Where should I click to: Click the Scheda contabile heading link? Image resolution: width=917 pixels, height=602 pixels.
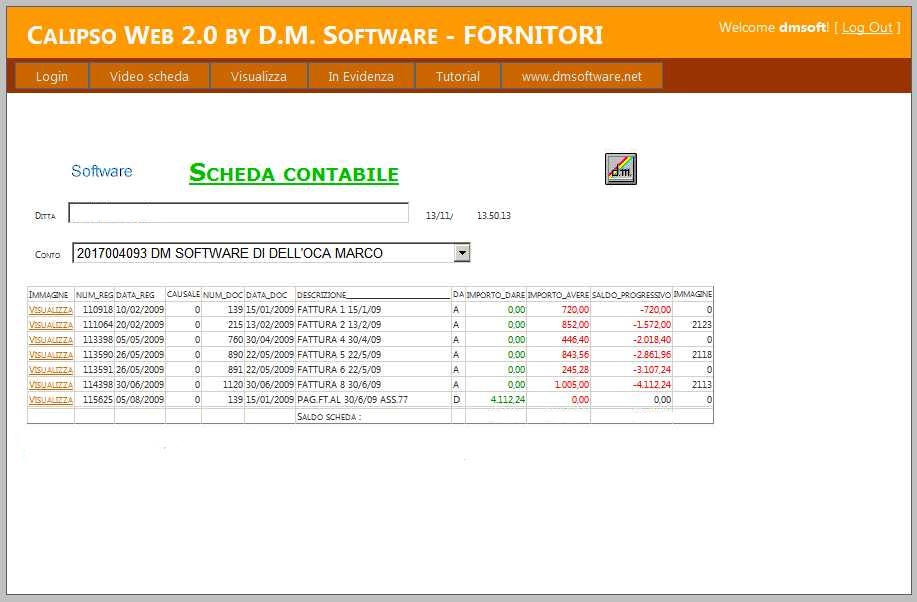coord(294,173)
